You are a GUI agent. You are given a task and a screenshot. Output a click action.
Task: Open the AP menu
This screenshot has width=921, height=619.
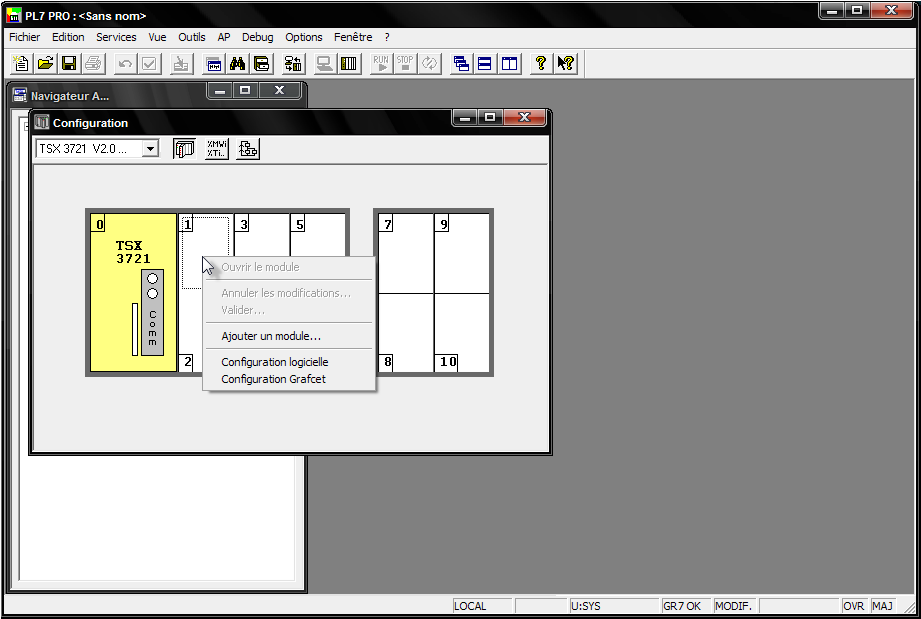224,37
